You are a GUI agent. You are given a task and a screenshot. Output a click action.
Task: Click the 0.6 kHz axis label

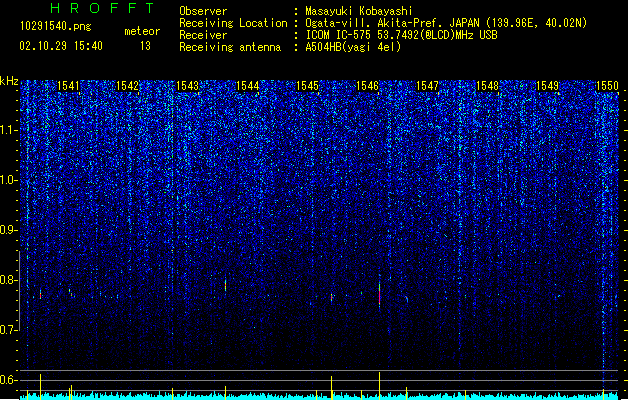[9, 380]
